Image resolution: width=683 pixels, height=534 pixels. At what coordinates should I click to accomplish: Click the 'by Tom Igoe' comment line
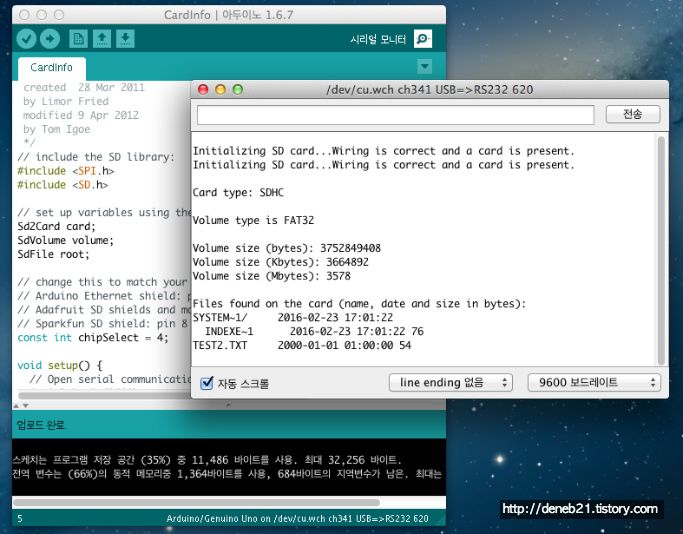tap(57, 129)
